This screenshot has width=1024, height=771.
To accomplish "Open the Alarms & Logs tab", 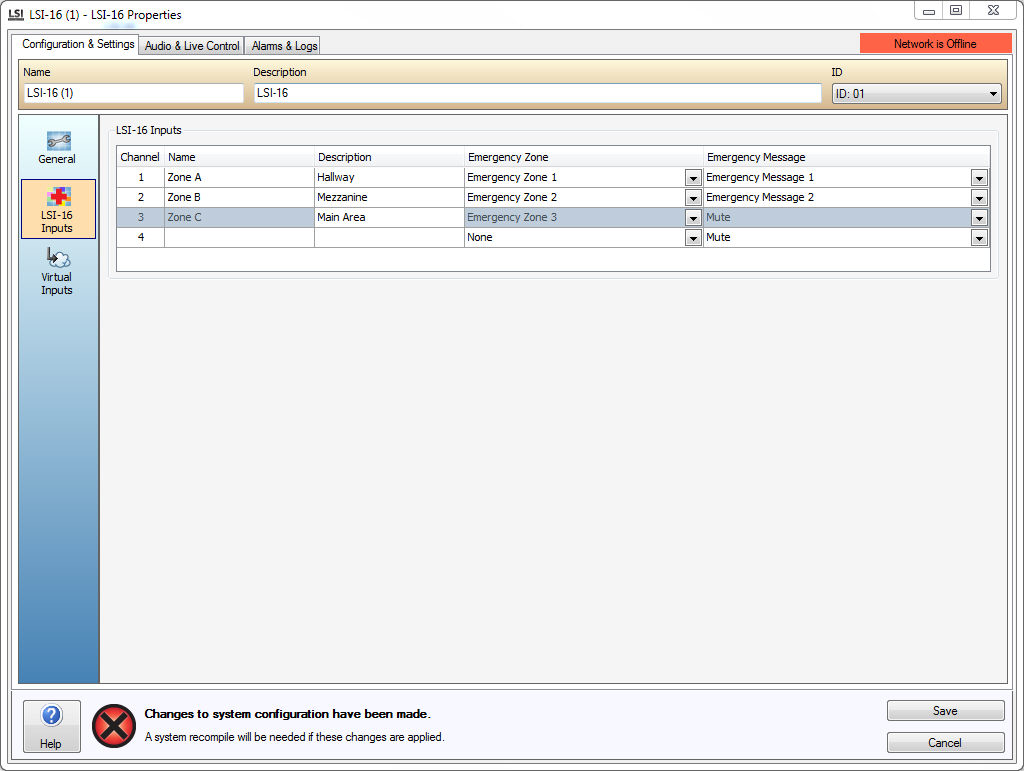I will tap(284, 46).
